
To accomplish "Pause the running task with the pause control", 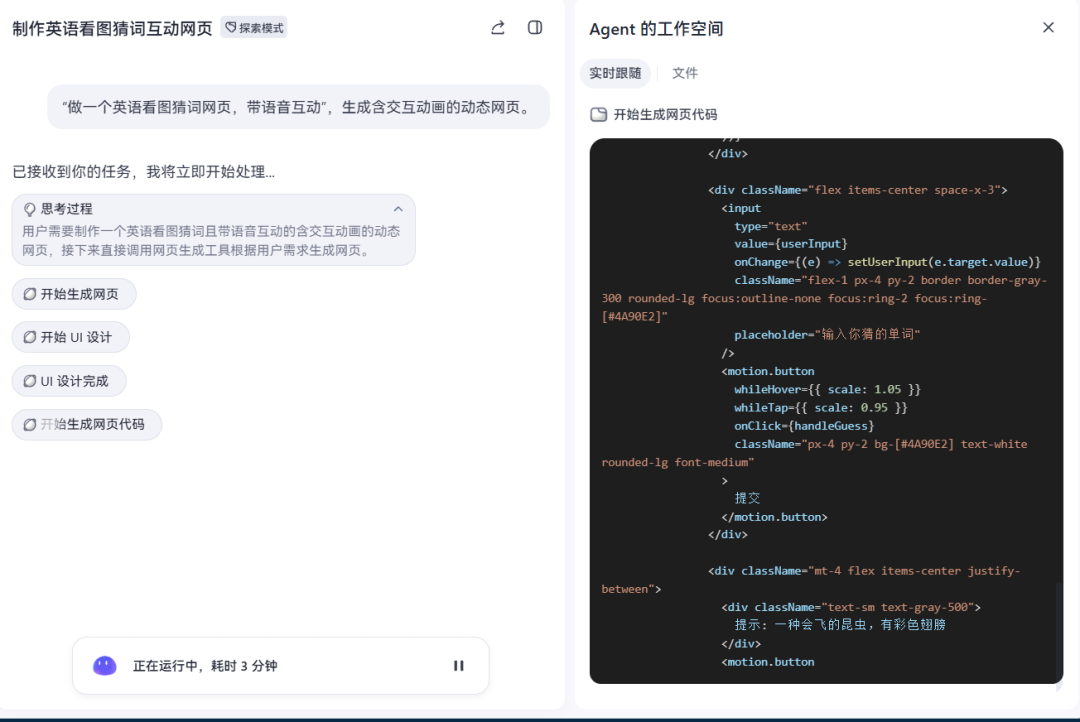I will click(458, 665).
